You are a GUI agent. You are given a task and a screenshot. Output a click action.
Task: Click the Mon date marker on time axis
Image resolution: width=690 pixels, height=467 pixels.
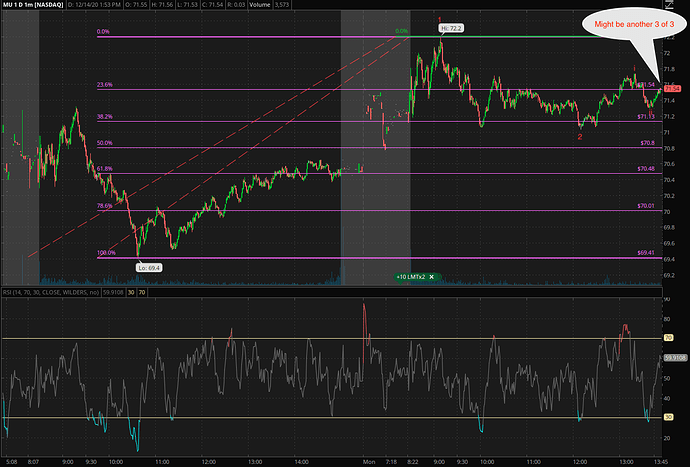tap(367, 460)
